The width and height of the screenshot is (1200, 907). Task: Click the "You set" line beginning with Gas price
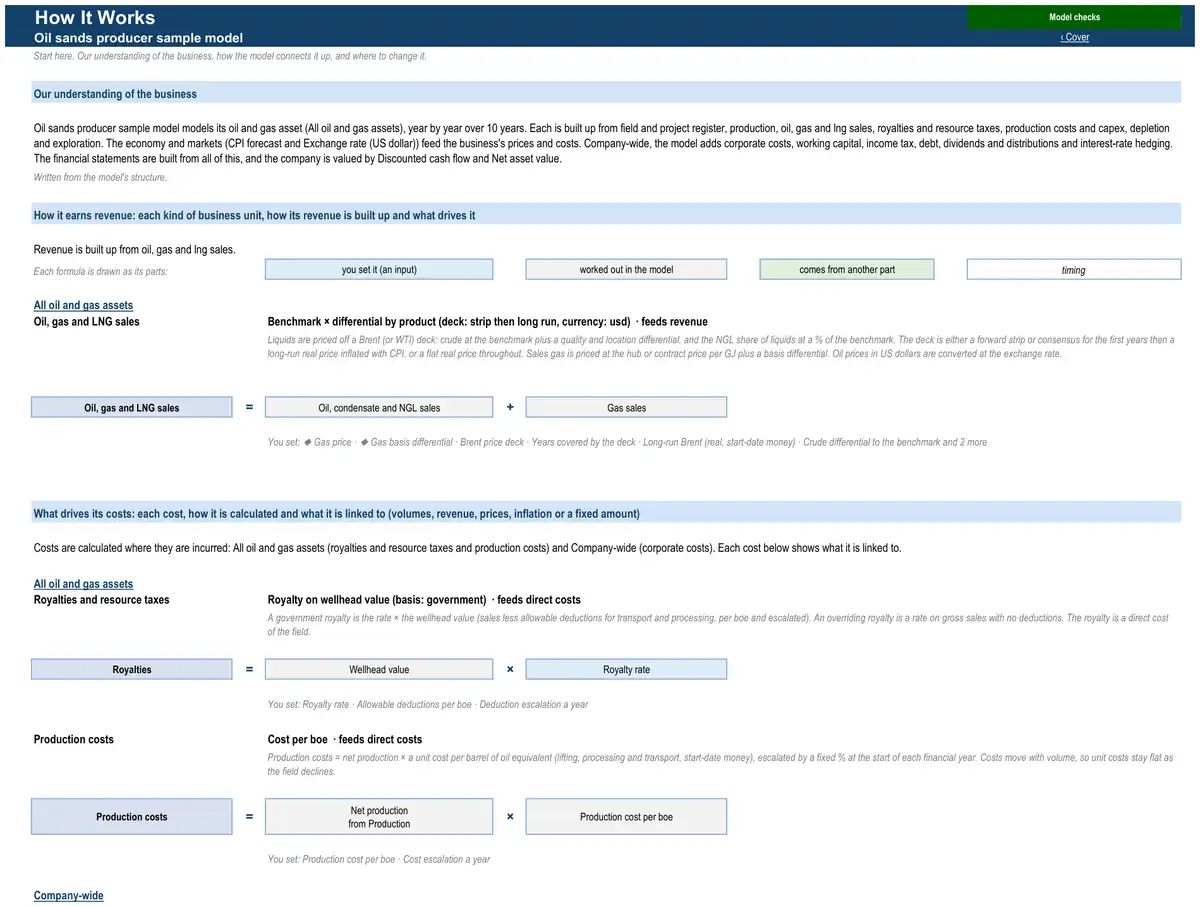click(x=627, y=442)
